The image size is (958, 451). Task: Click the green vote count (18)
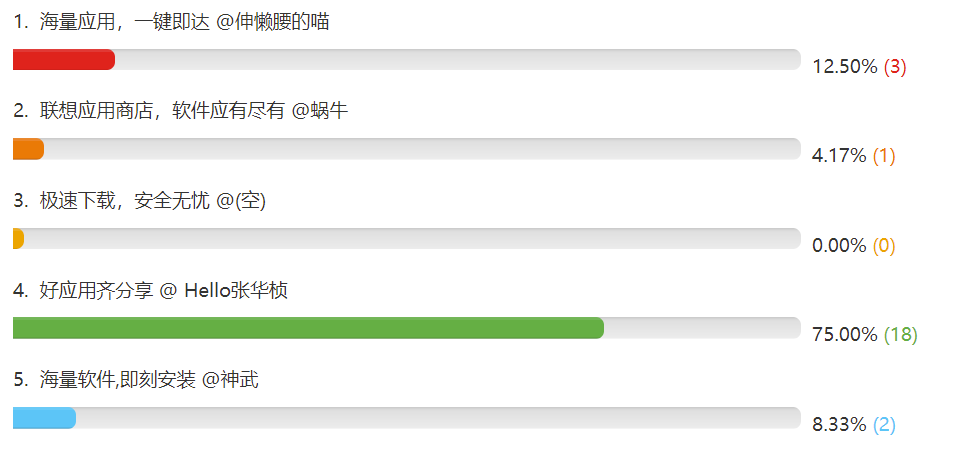click(x=901, y=335)
